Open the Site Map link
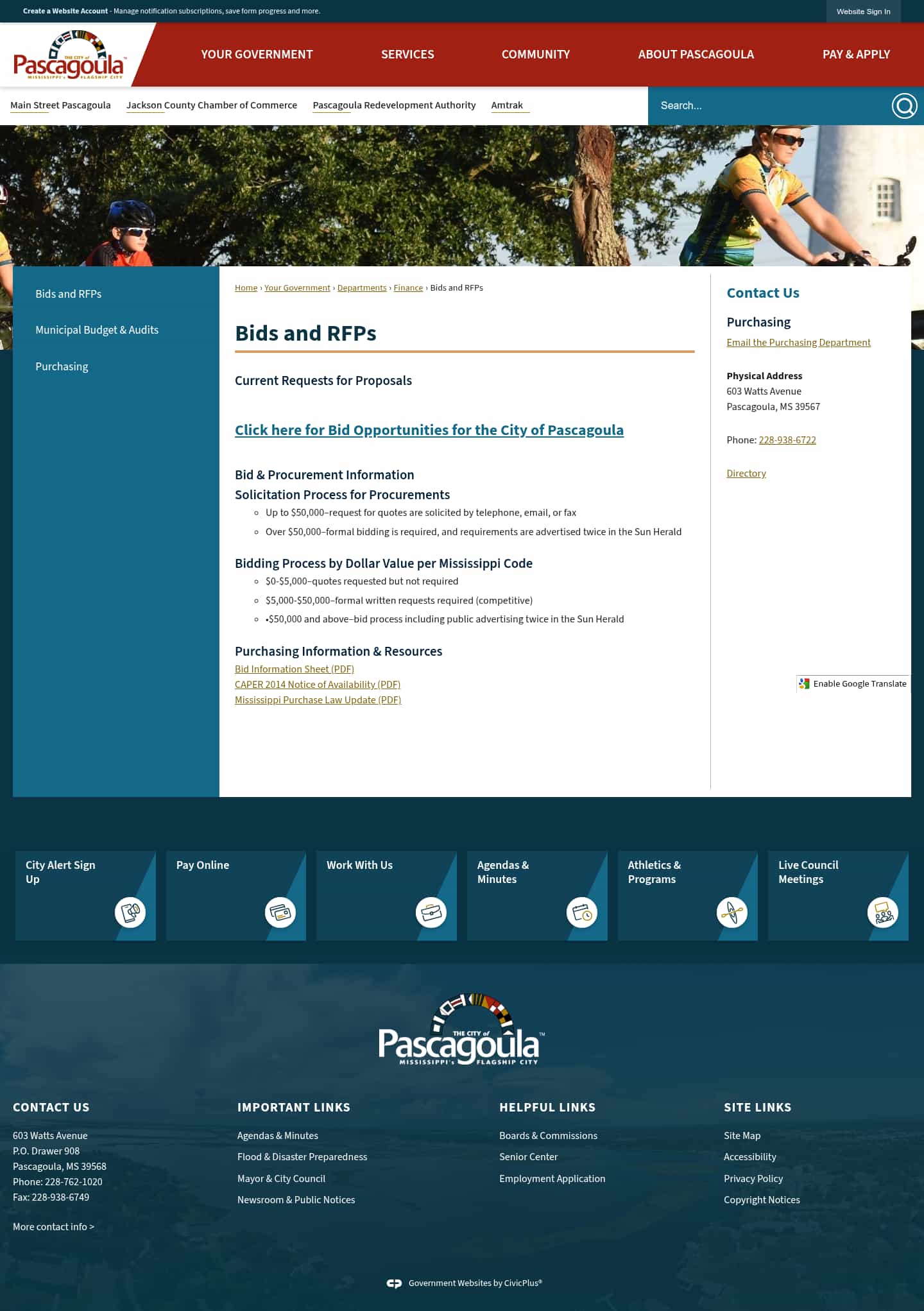This screenshot has height=1311, width=924. [x=742, y=1136]
